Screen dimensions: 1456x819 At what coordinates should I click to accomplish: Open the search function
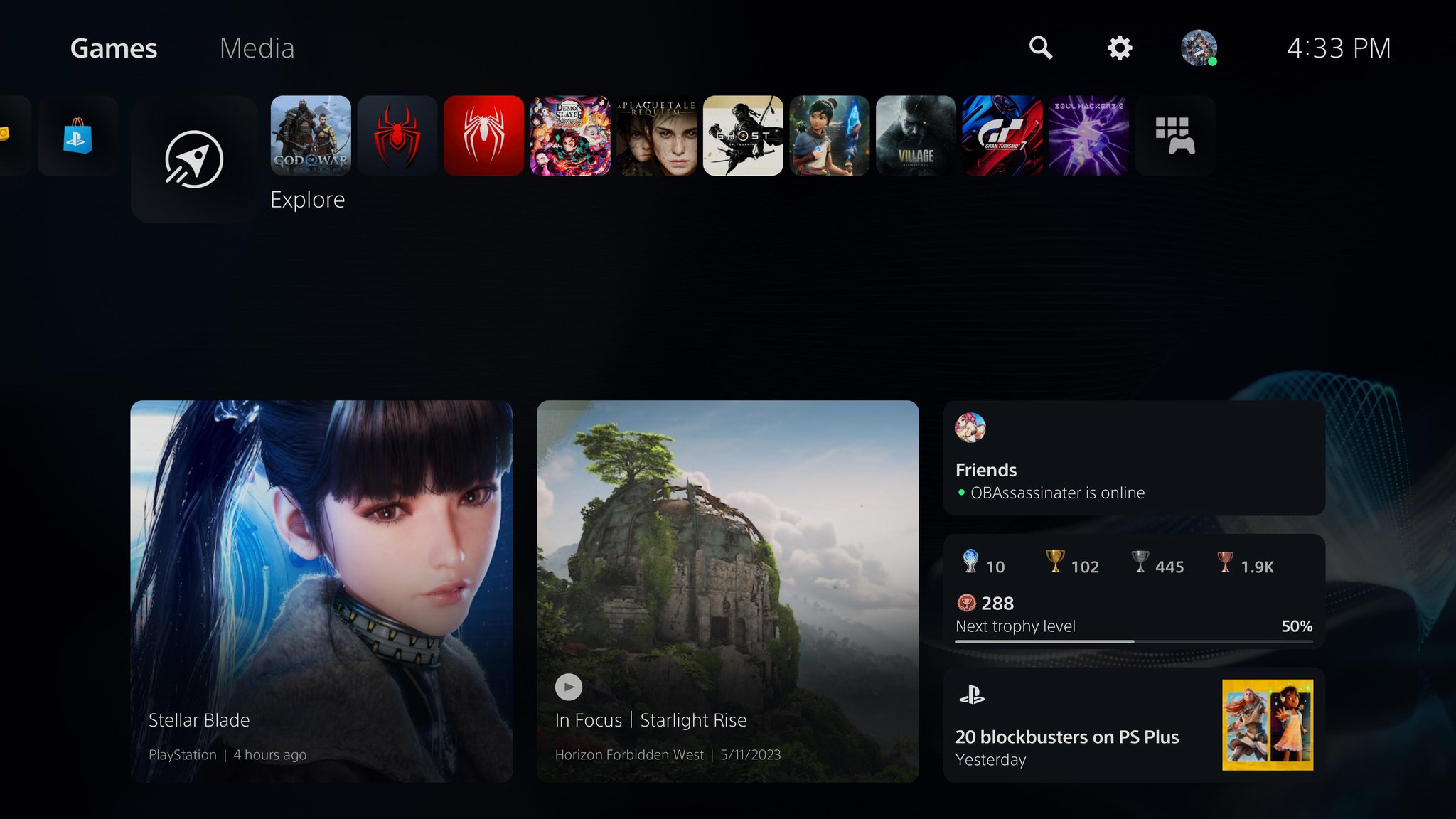pos(1041,48)
